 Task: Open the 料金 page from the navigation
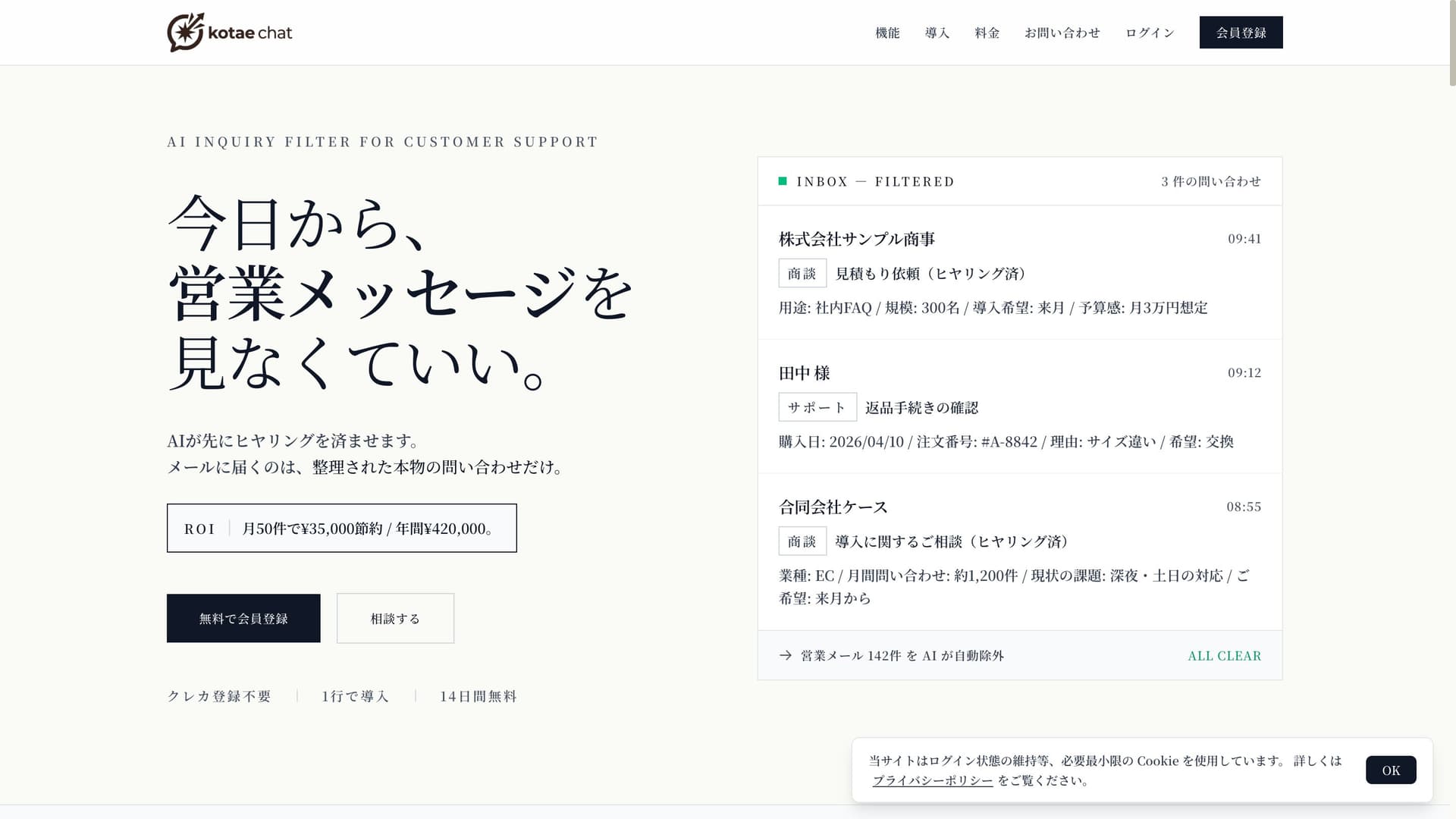pos(987,33)
